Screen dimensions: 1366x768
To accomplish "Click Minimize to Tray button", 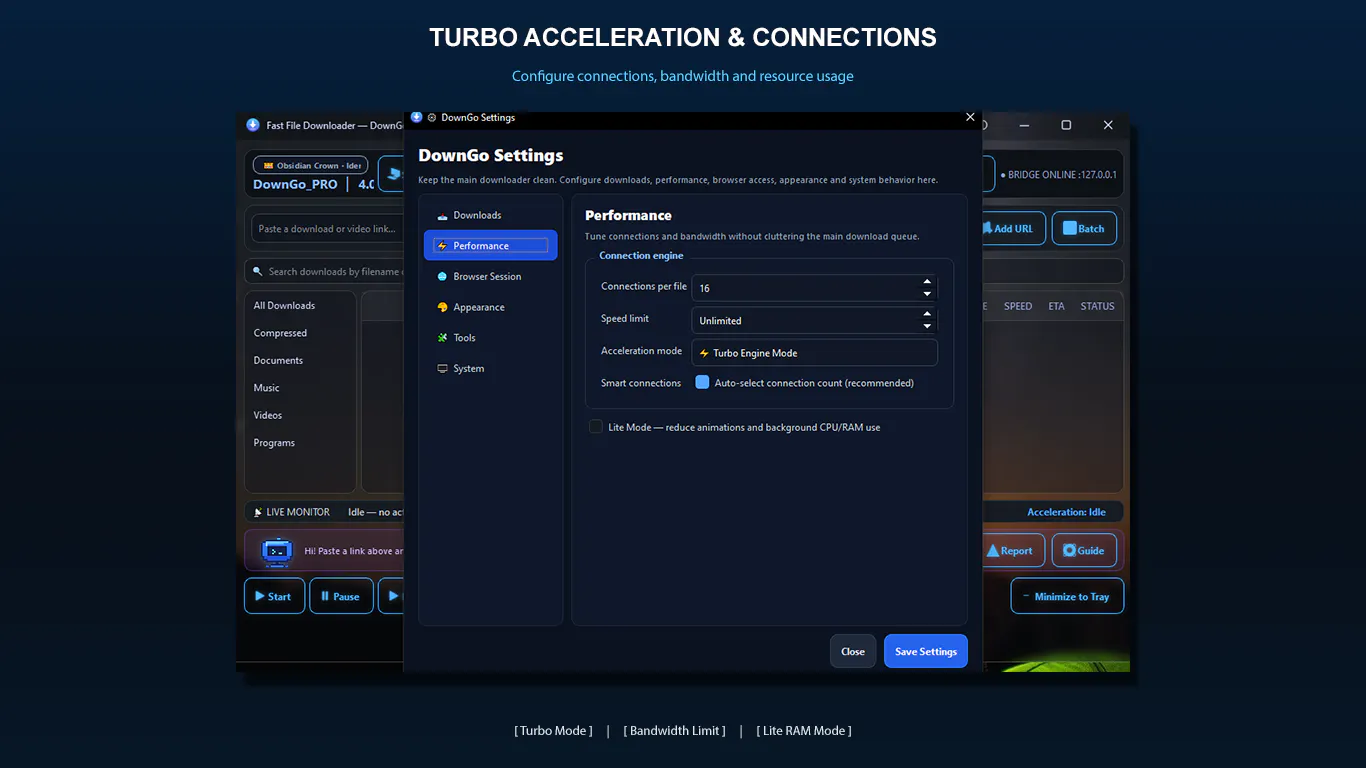I will point(1067,596).
